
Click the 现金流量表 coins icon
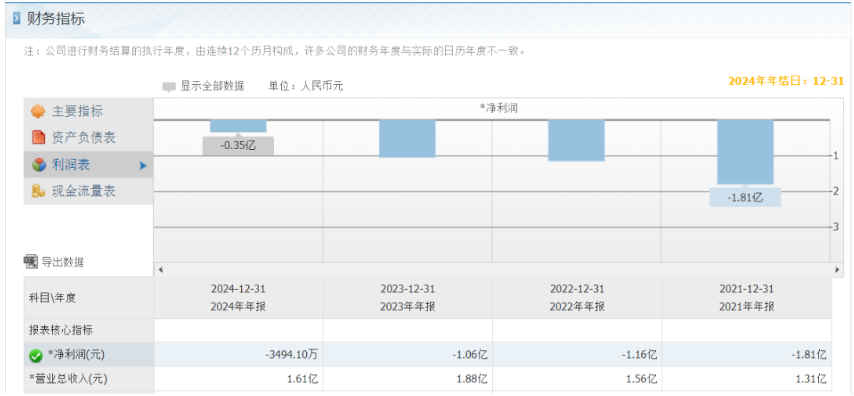(38, 191)
